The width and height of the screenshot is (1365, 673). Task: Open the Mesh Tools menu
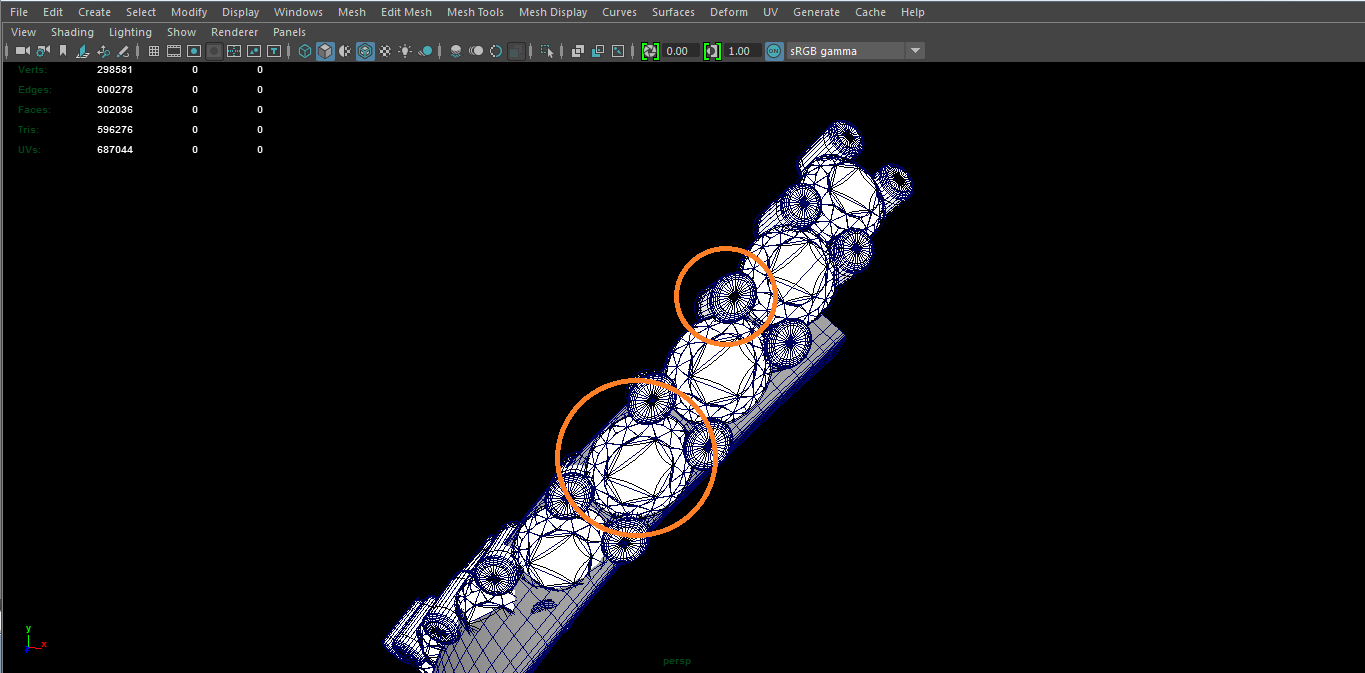(475, 12)
